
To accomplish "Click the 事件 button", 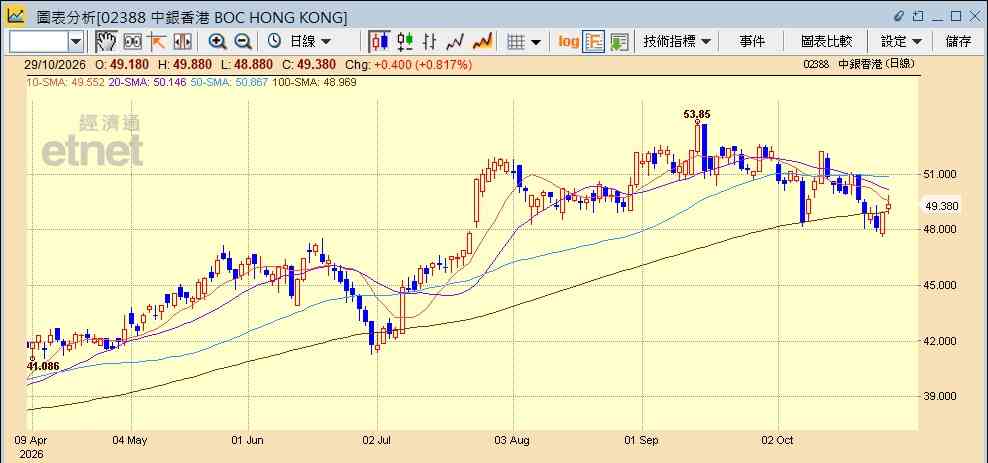I will (752, 42).
